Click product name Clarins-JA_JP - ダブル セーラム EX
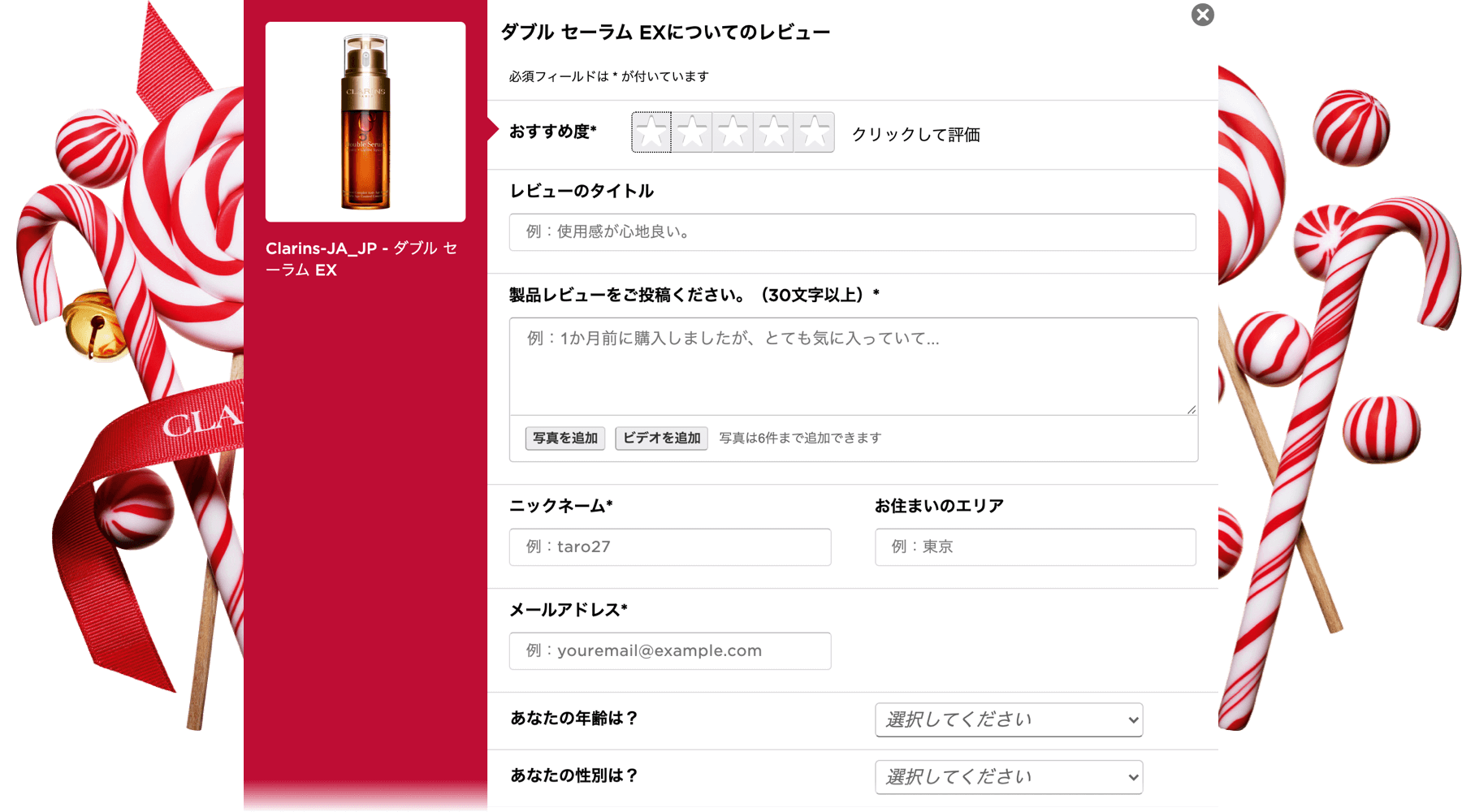Screen dimensions: 1462x812 click(x=361, y=259)
